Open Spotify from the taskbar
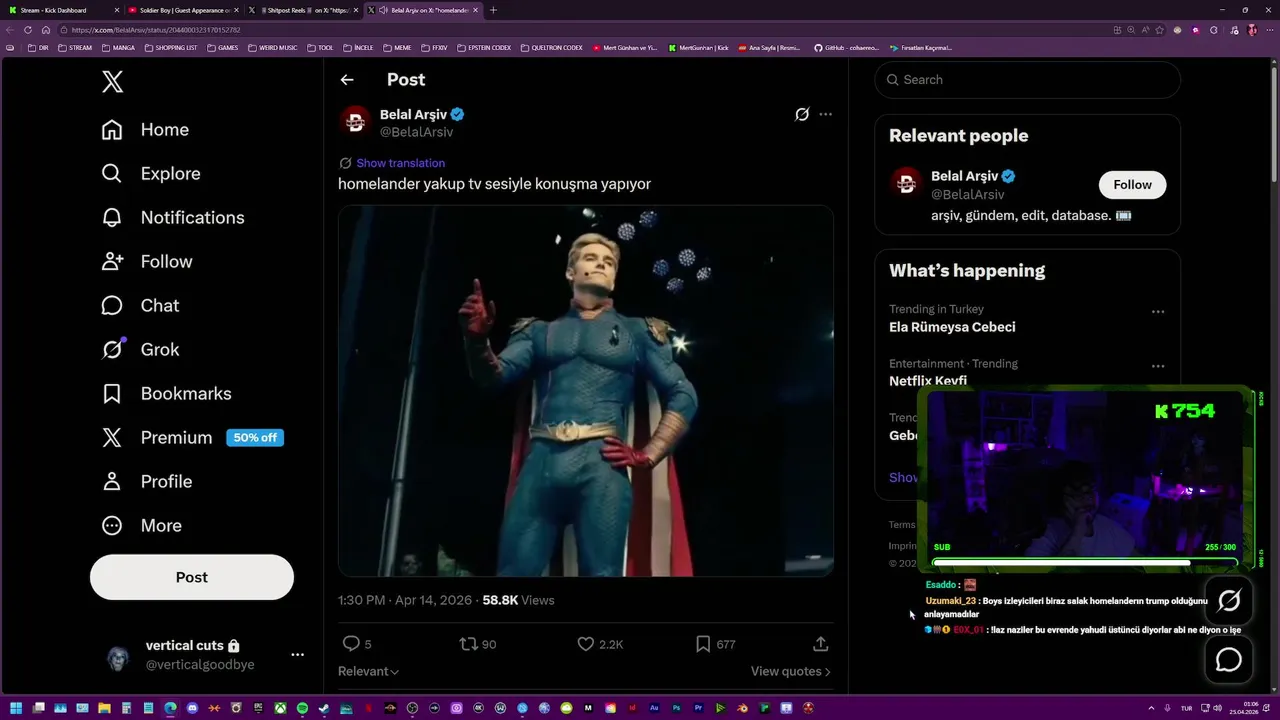 coord(302,709)
